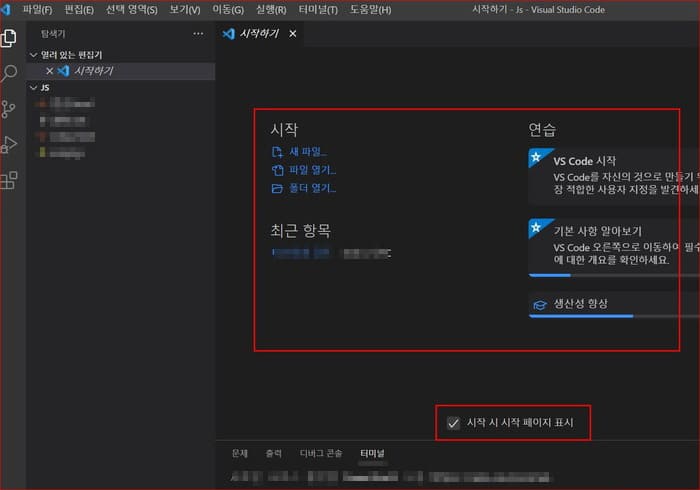Switch to the 출력 panel tab
Screen dimensions: 700x490
[x=273, y=453]
